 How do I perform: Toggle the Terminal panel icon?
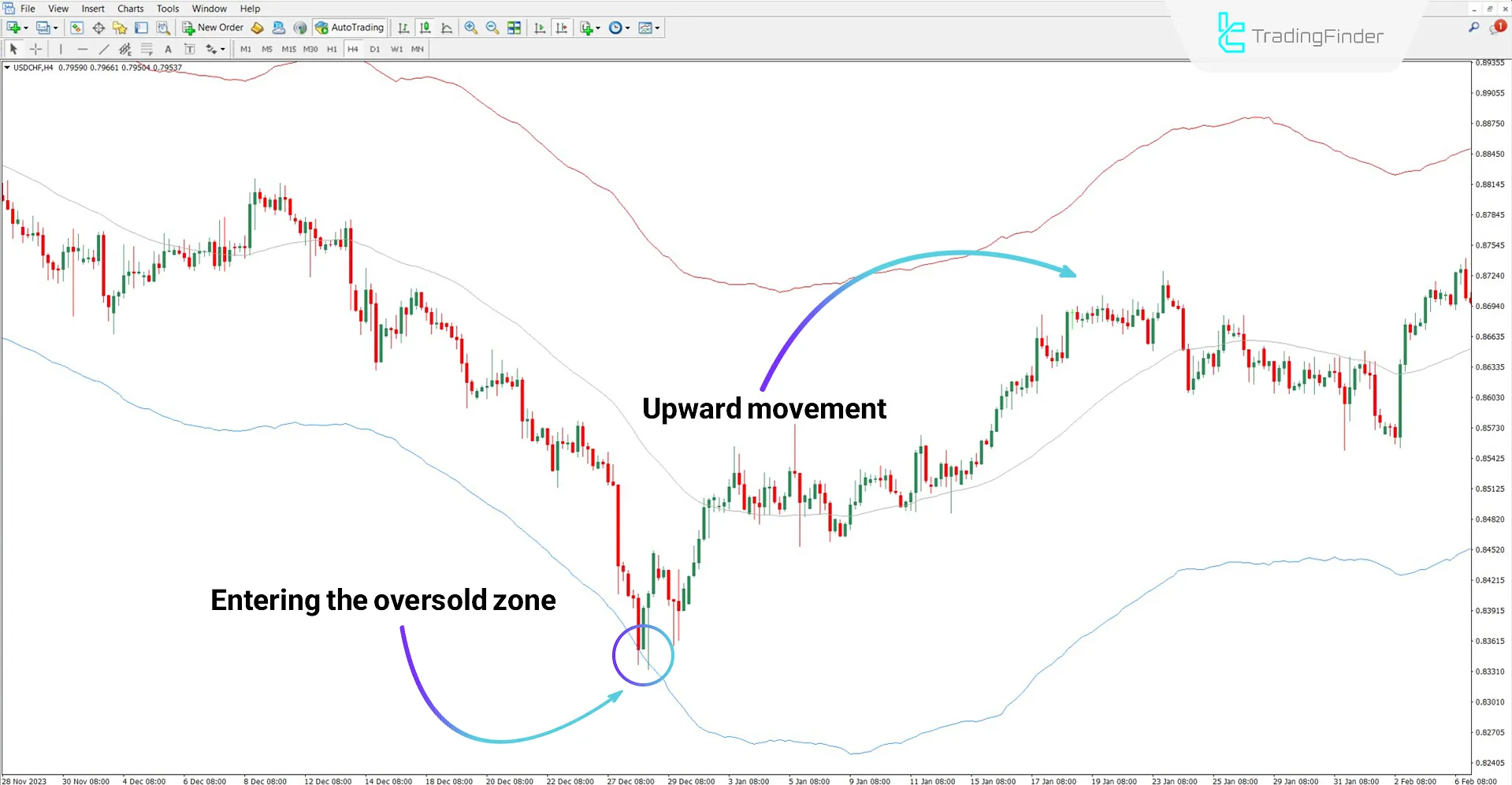141,28
